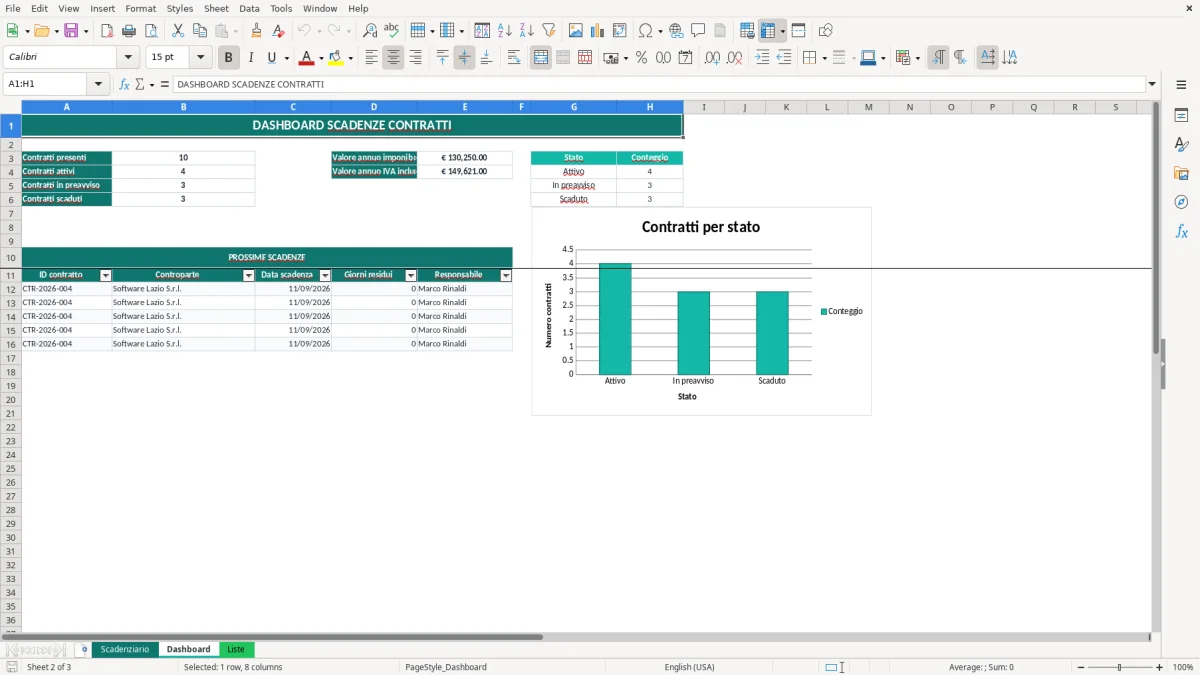Insert hyperlink icon

pyautogui.click(x=676, y=31)
